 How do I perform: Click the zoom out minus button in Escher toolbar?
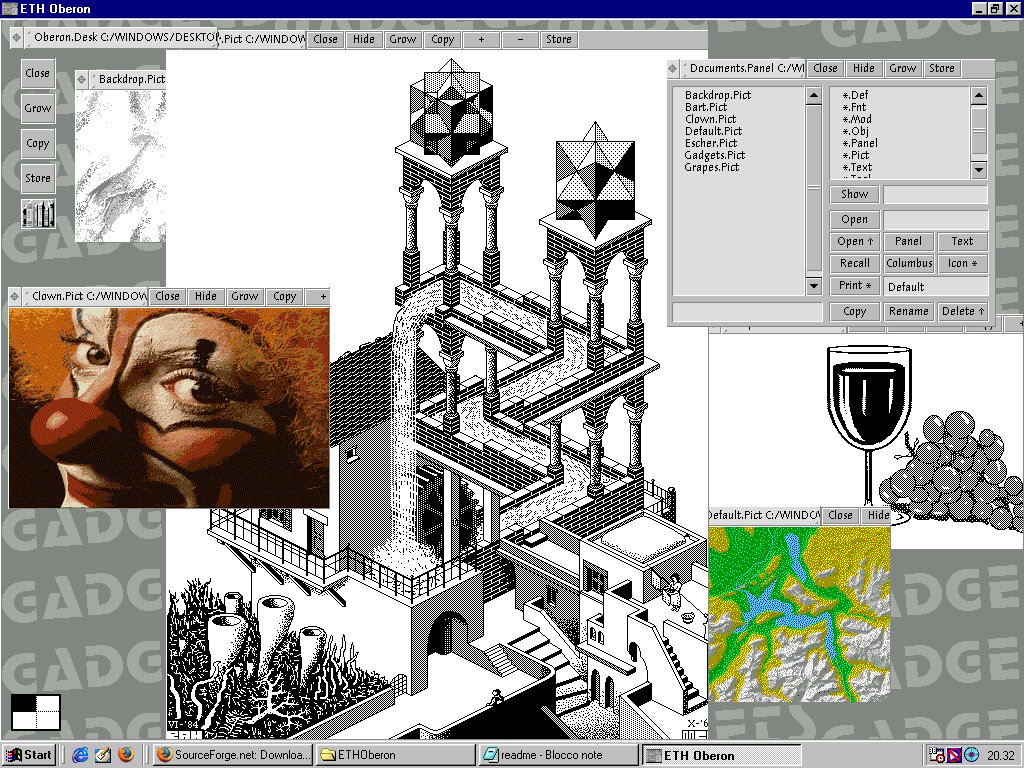click(520, 39)
